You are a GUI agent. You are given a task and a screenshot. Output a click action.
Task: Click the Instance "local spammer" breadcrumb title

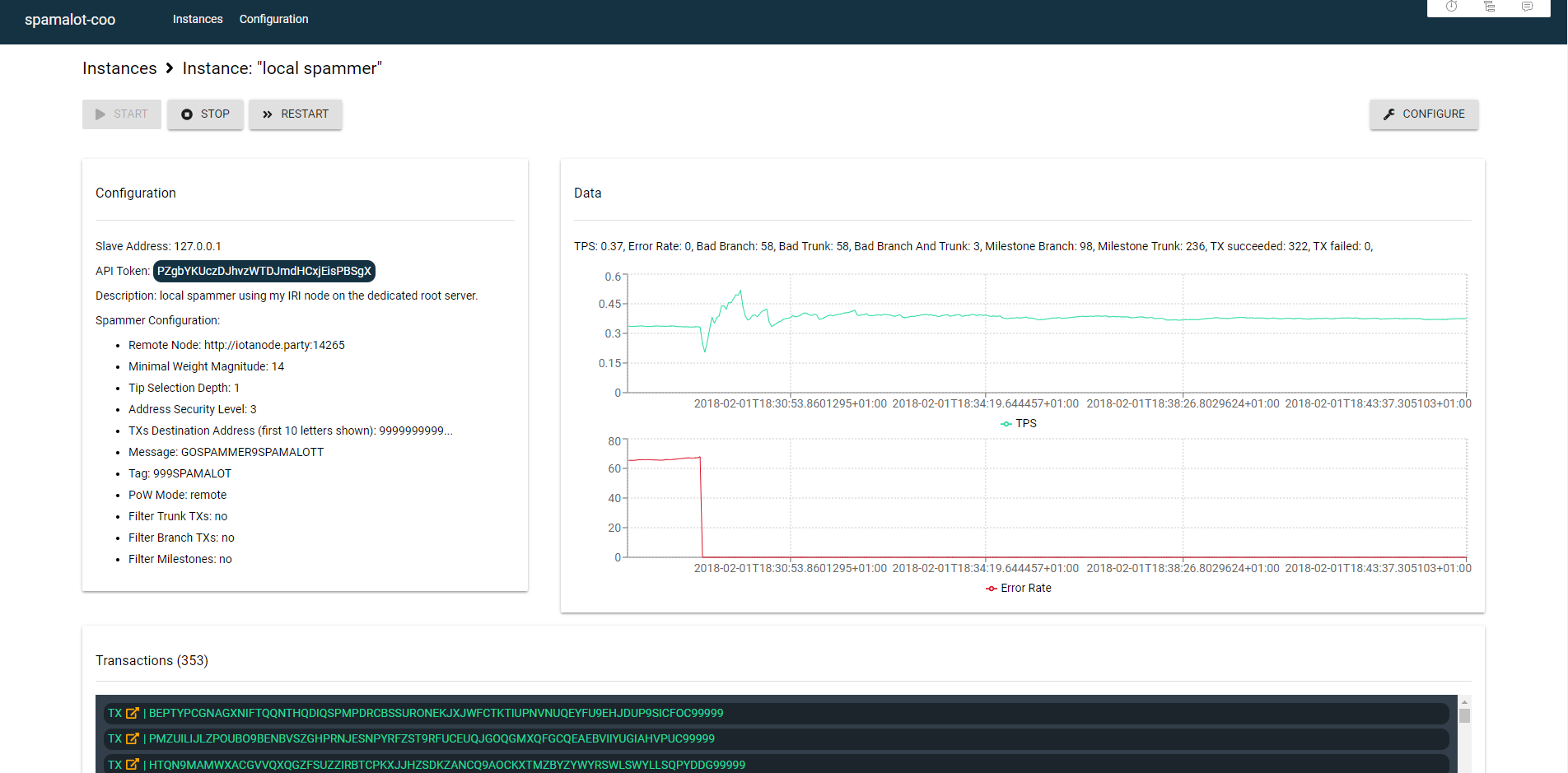point(282,68)
